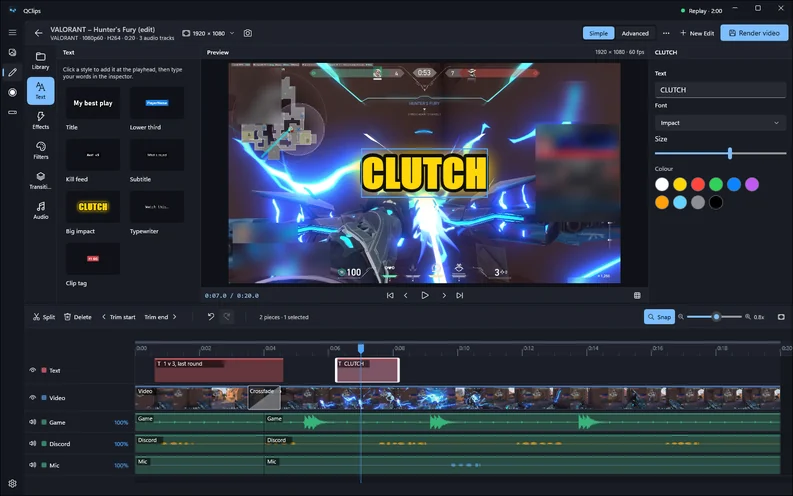Click the New Edit button

(697, 33)
